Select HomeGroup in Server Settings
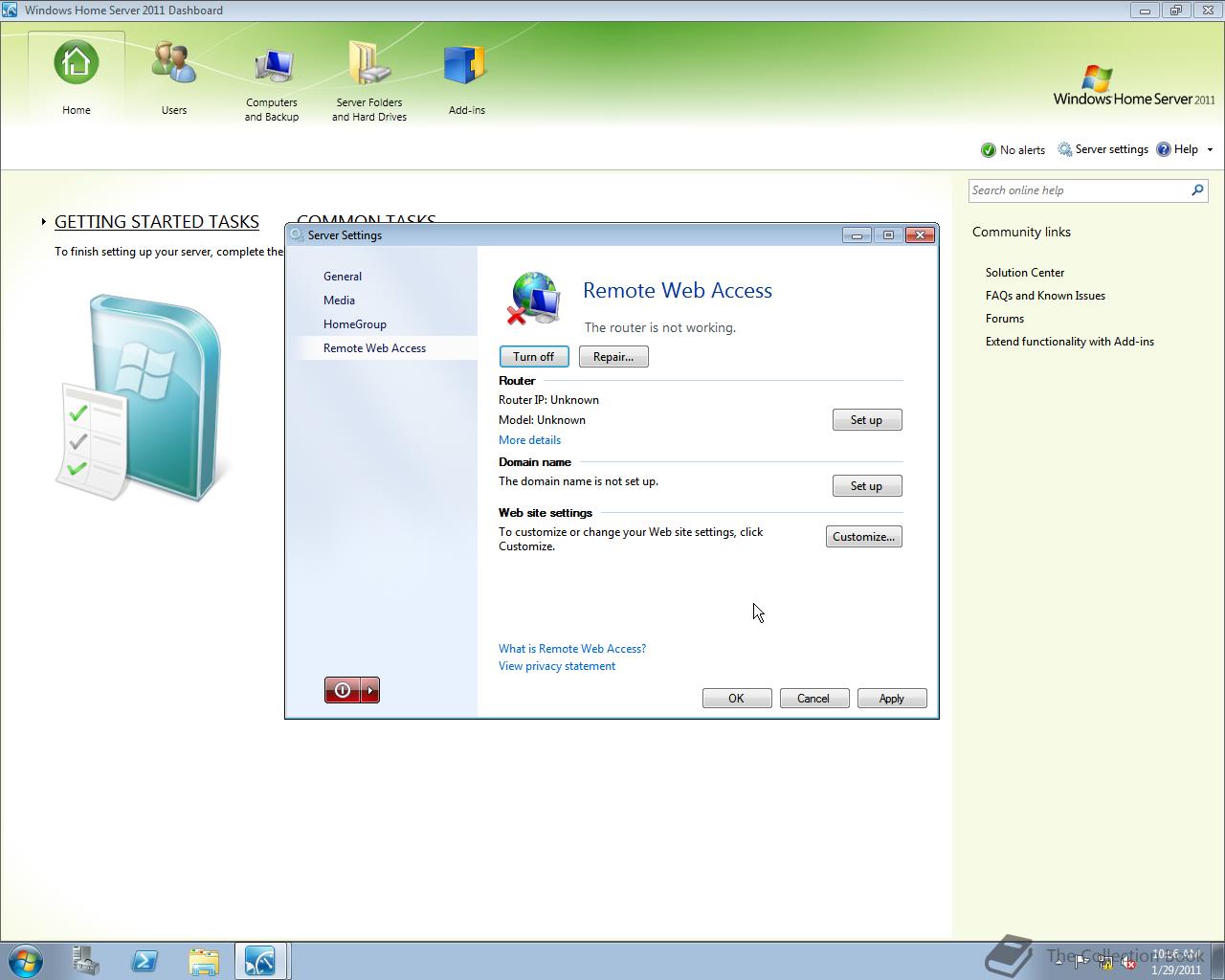The width and height of the screenshot is (1225, 980). 355,324
